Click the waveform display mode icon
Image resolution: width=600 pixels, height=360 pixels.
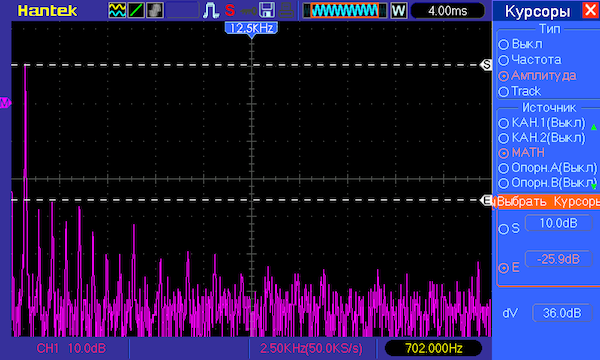(x=117, y=10)
